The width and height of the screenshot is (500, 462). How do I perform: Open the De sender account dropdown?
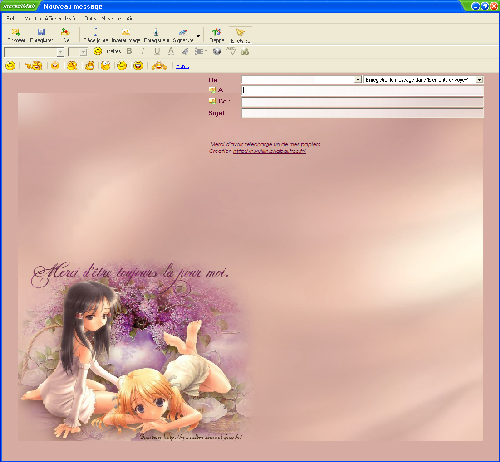pyautogui.click(x=357, y=80)
